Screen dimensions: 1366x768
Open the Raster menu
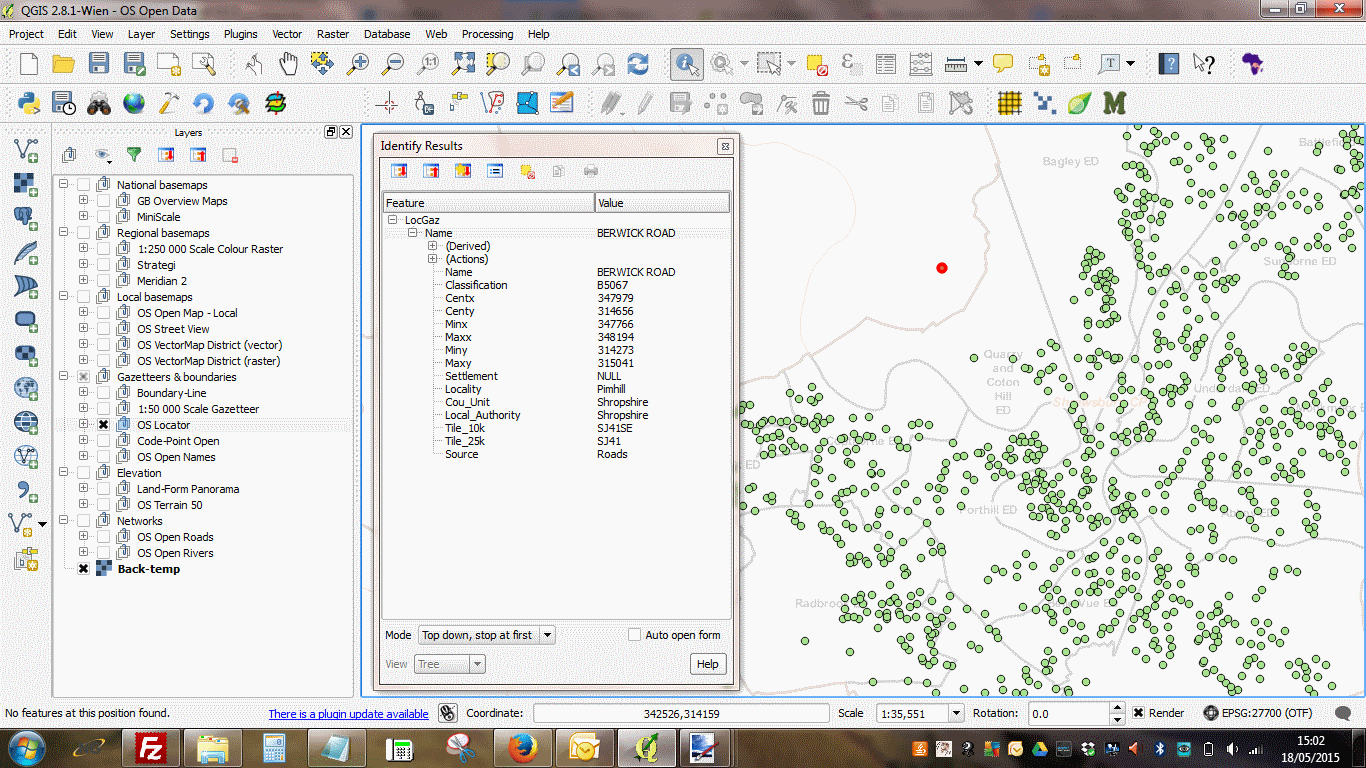click(x=333, y=34)
